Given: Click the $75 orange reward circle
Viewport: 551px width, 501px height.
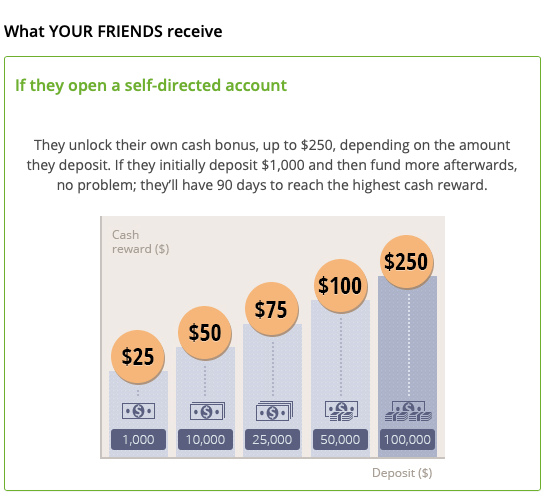Looking at the screenshot, I should coord(272,309).
